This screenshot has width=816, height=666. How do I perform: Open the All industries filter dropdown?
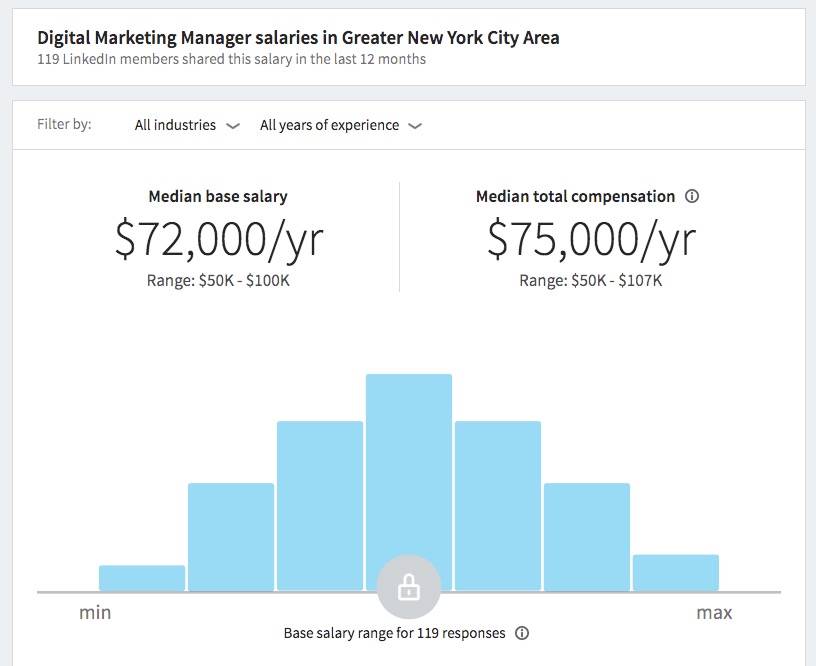[187, 126]
